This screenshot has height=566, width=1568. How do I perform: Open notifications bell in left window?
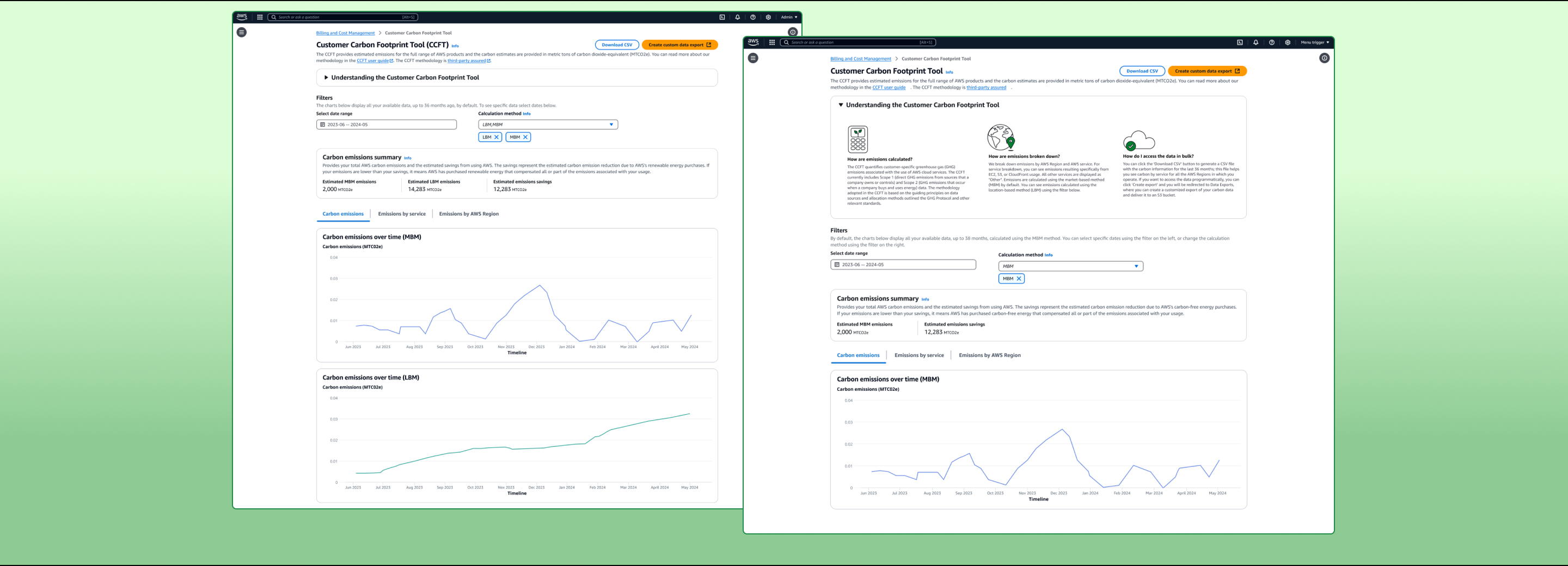click(738, 17)
